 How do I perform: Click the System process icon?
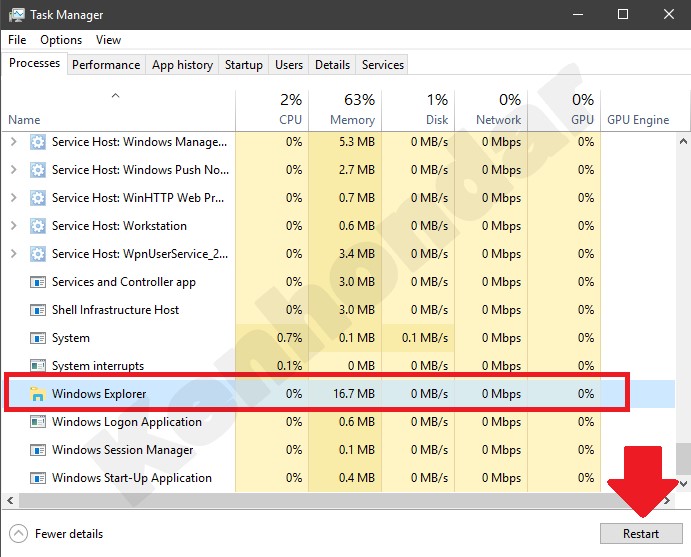coord(38,338)
